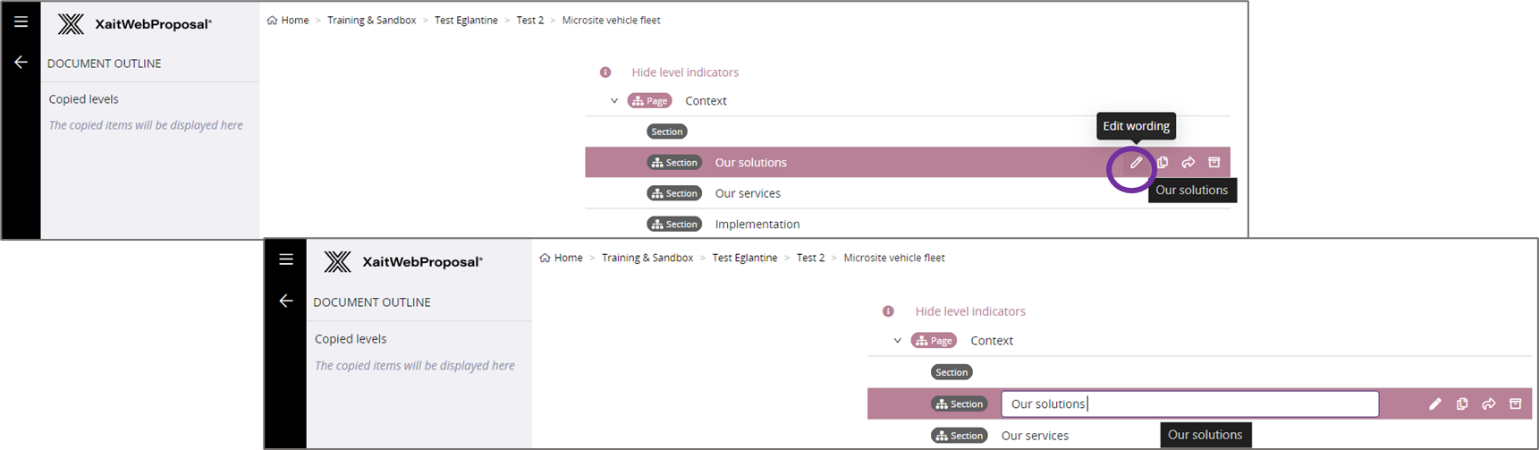
Task: Click the copy icon in the lower screenshot's highlighted row
Action: [x=1462, y=404]
